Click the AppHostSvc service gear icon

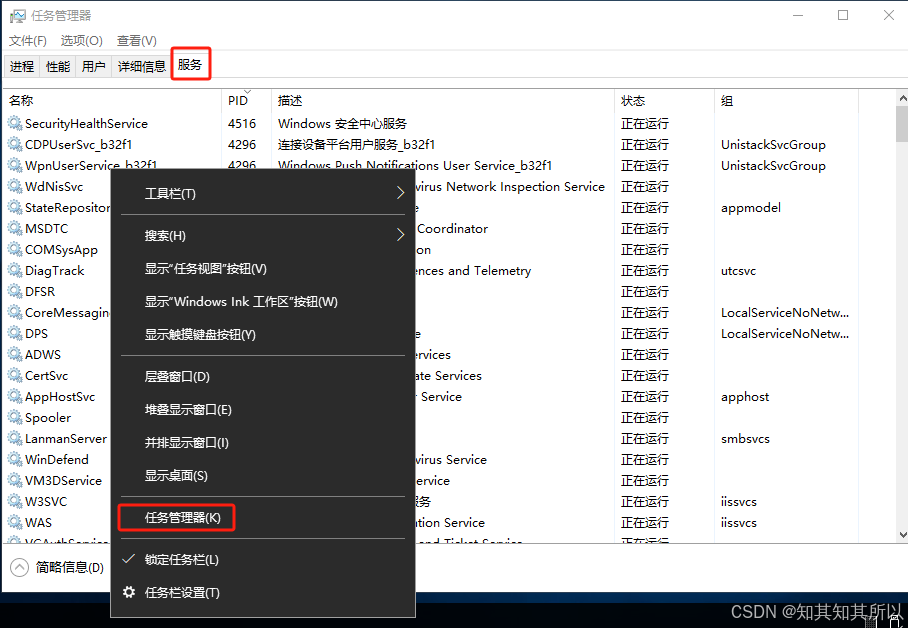[15, 396]
